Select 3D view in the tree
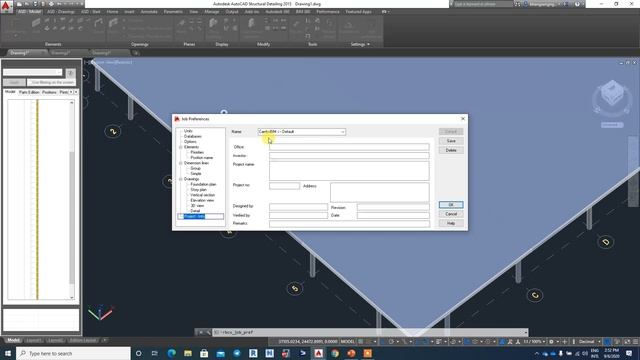The image size is (640, 360). point(197,205)
